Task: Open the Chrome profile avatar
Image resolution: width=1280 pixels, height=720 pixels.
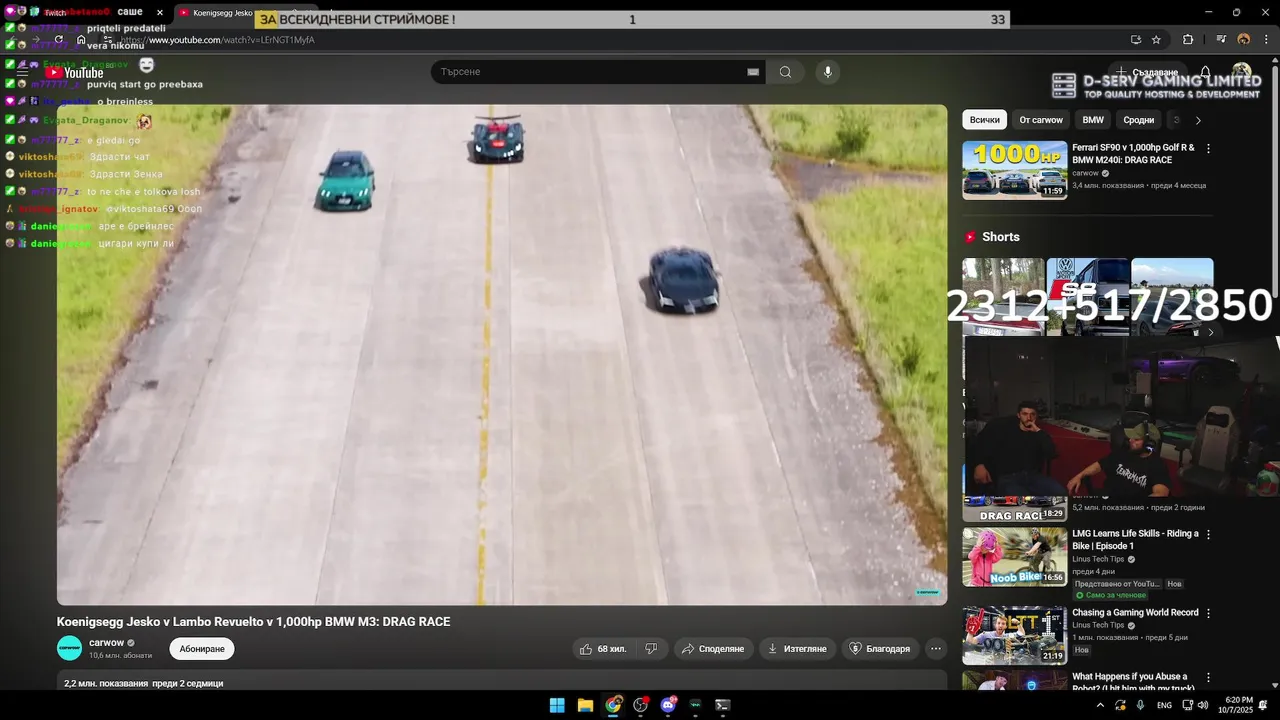Action: 1244,40
